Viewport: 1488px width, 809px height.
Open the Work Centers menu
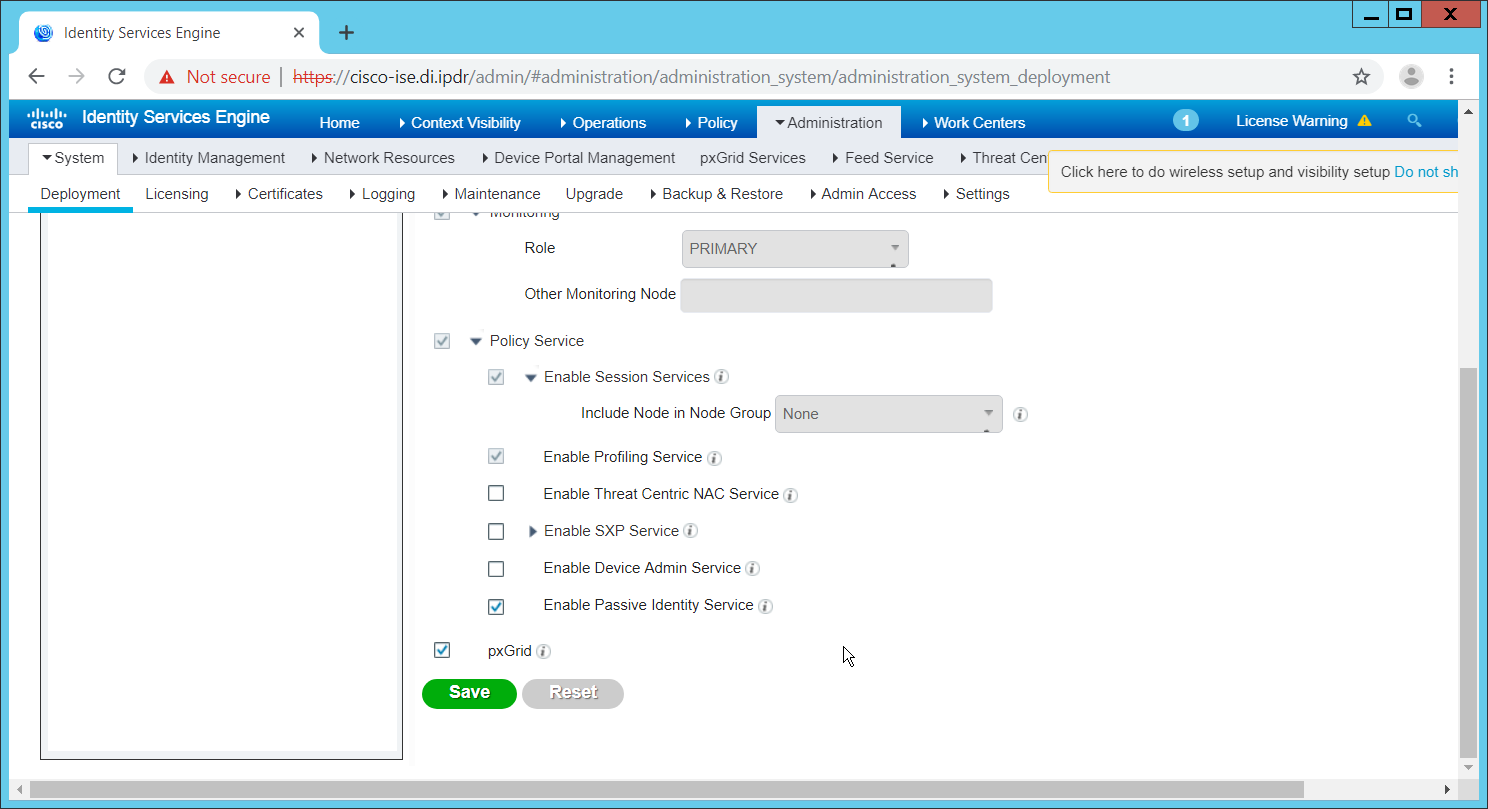(972, 122)
